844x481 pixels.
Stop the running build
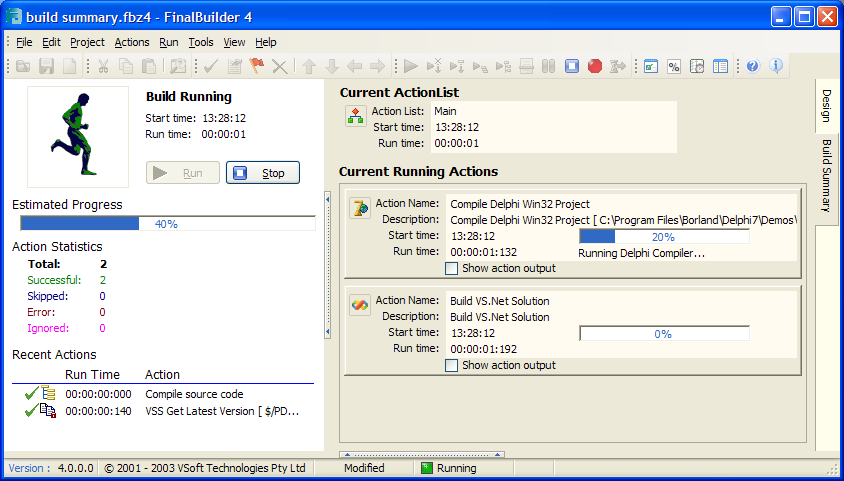pos(263,173)
